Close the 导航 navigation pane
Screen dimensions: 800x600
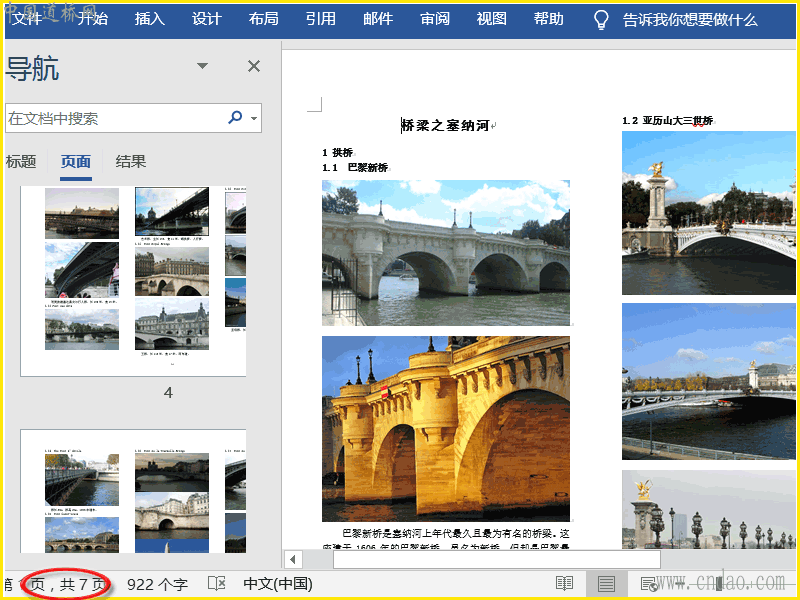(x=254, y=66)
